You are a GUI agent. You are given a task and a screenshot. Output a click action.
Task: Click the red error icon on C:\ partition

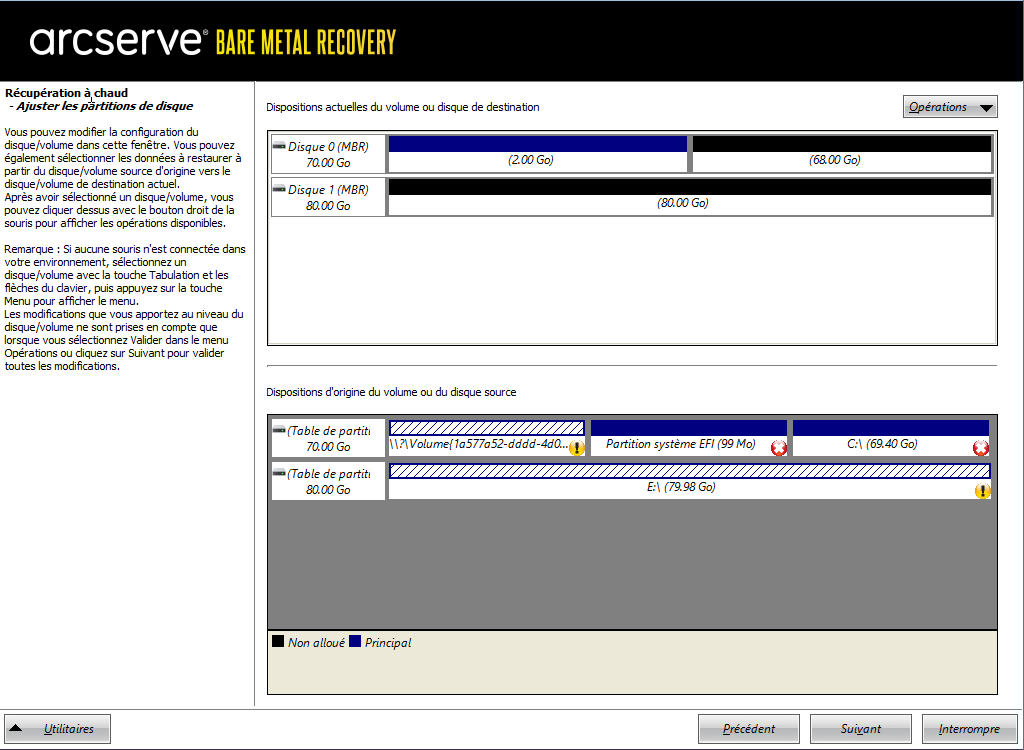click(x=980, y=448)
